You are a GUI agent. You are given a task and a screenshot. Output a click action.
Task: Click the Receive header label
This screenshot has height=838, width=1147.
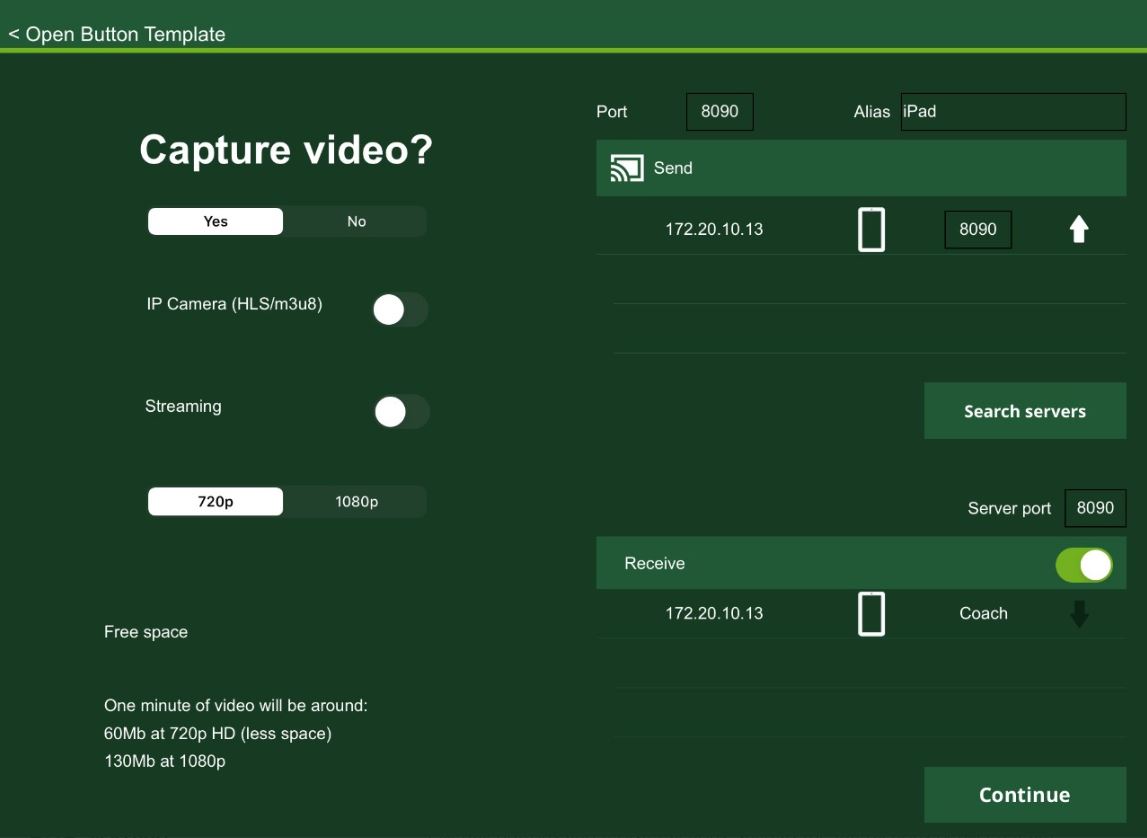point(655,564)
